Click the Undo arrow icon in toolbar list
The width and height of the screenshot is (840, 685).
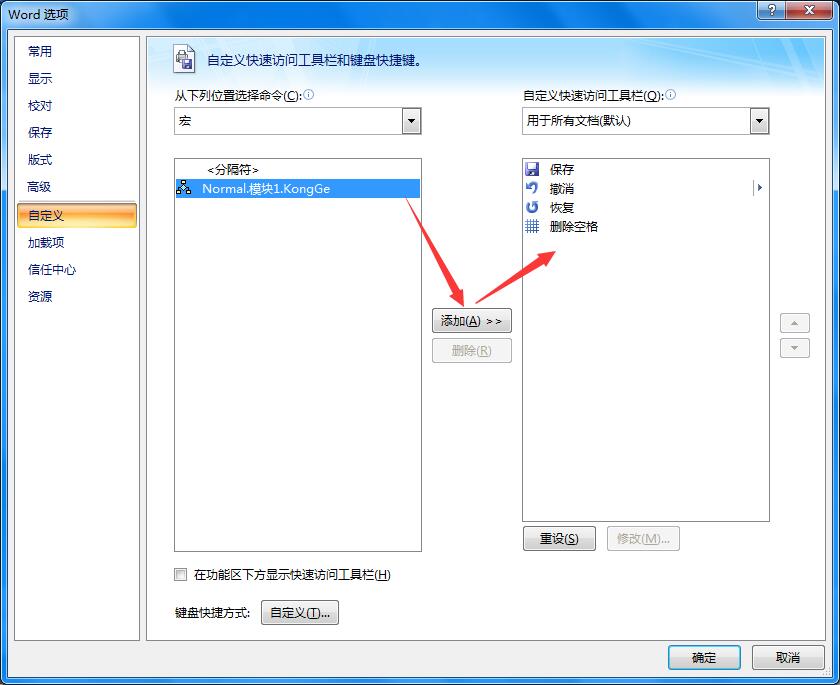(532, 188)
